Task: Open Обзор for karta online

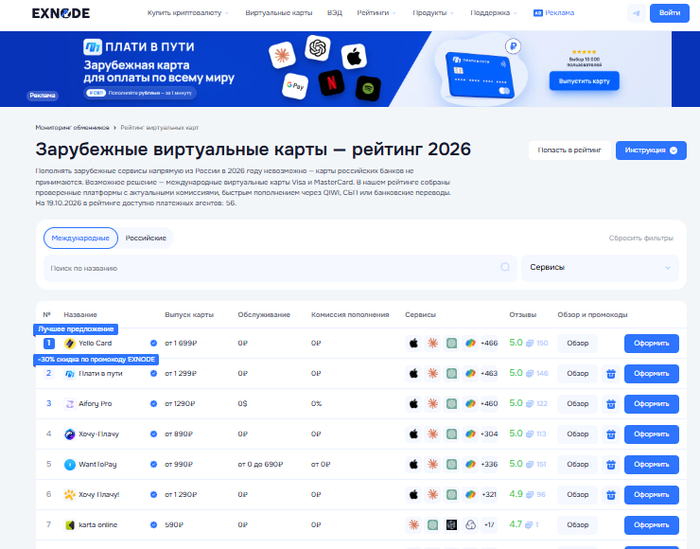Action: pyautogui.click(x=577, y=525)
